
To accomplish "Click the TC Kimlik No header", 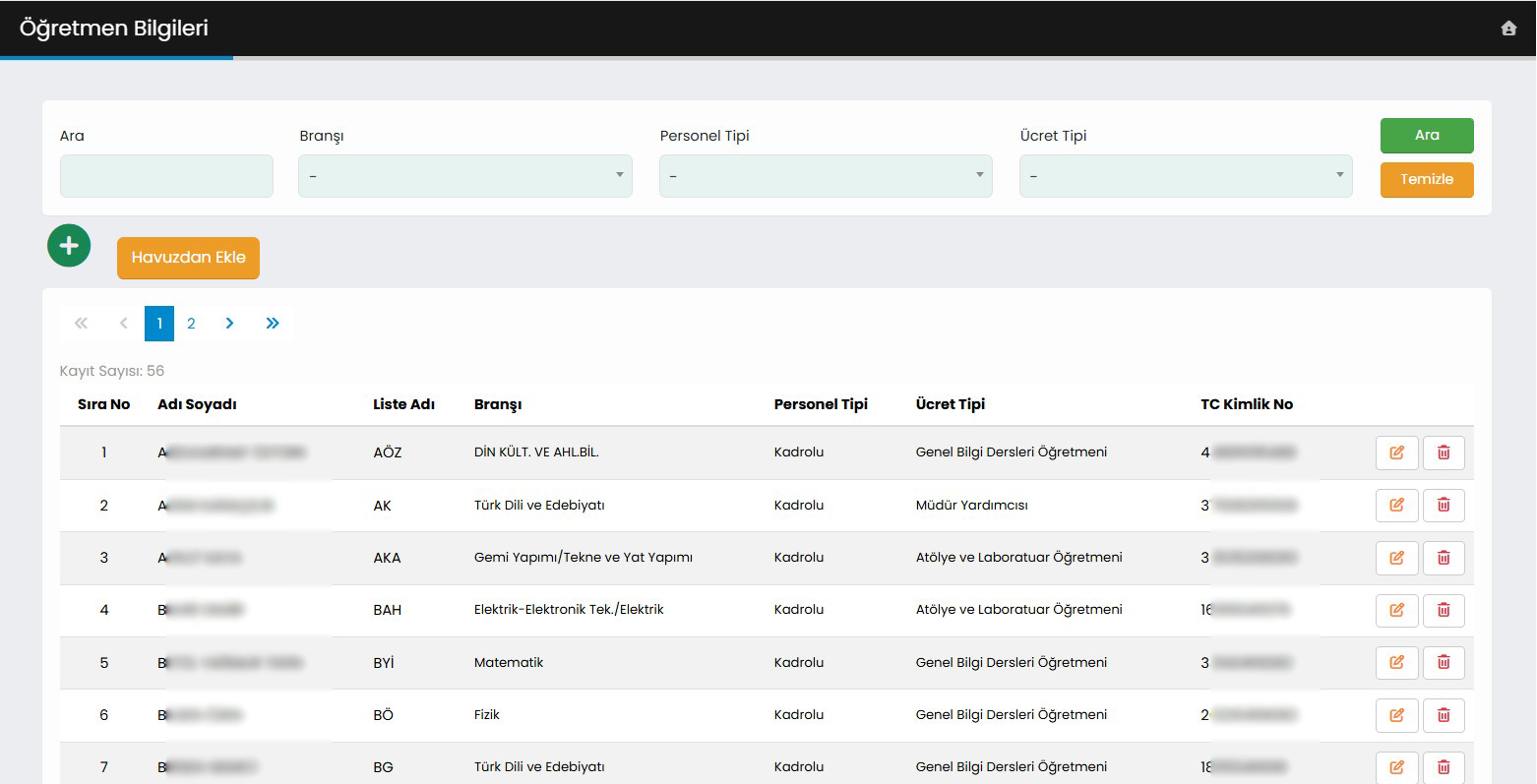I will click(x=1247, y=404).
